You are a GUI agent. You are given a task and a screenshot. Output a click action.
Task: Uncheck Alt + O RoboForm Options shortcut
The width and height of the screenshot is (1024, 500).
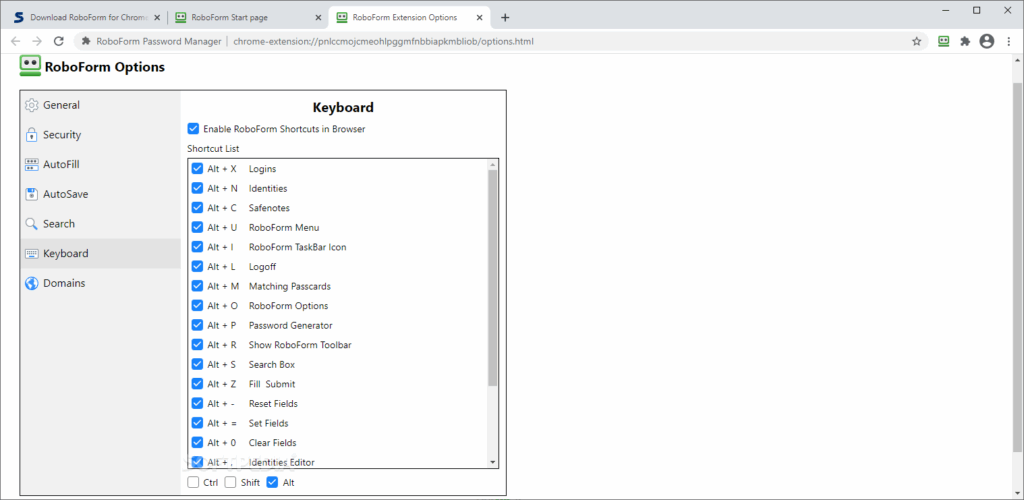click(197, 305)
